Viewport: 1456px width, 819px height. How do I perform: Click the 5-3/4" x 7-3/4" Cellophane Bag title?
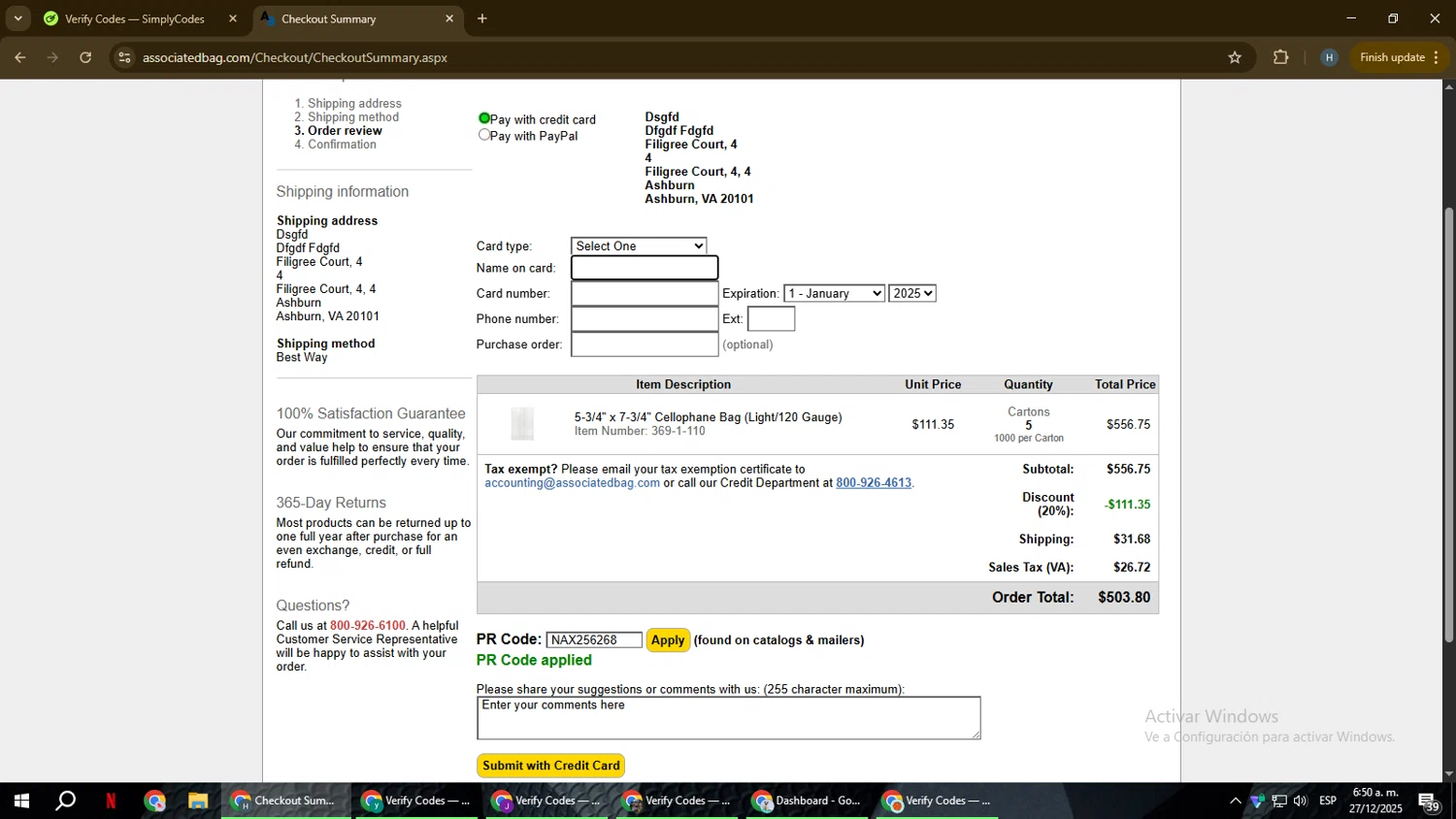708,417
